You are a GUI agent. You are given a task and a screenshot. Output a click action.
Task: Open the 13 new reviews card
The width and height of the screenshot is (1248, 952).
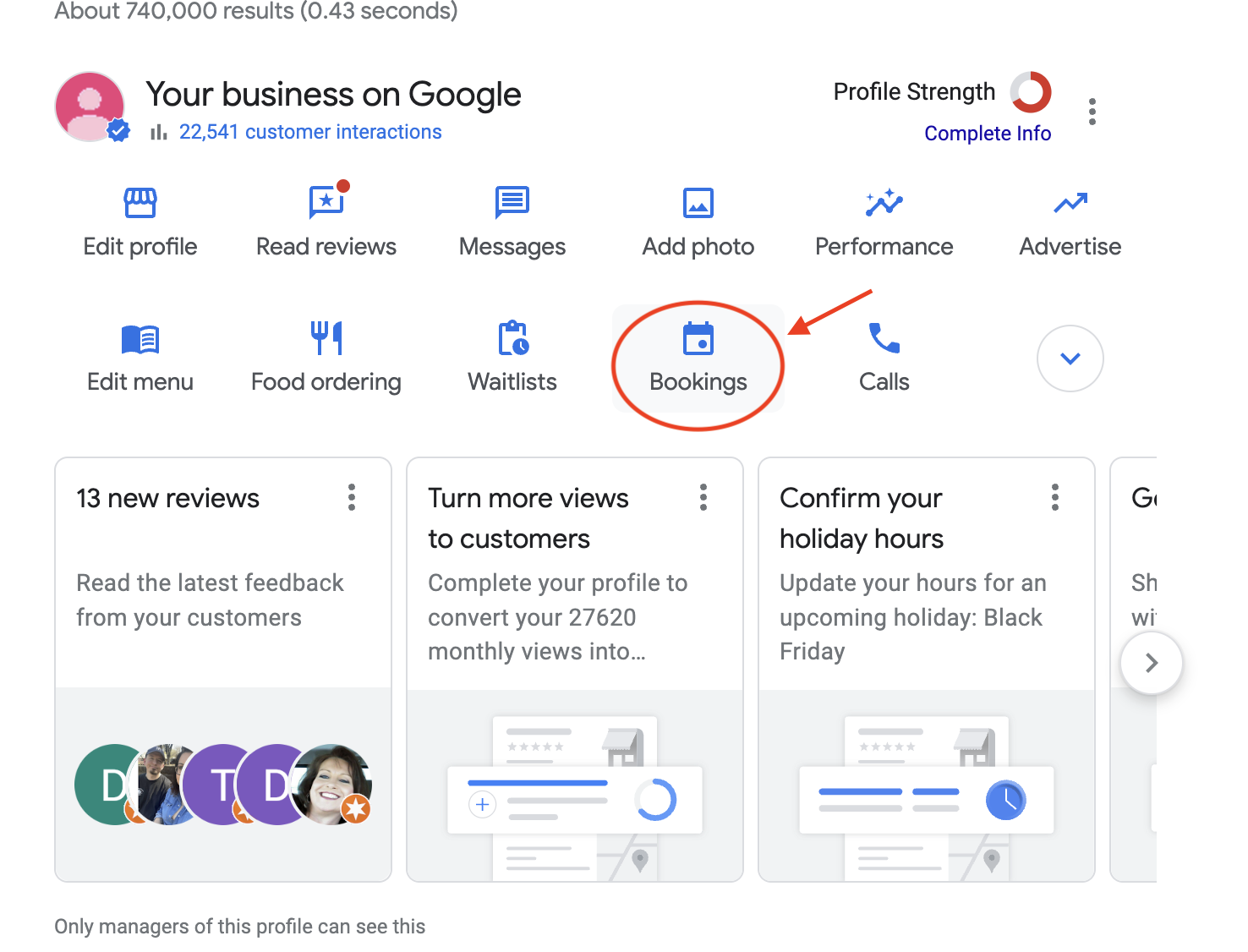[x=223, y=670]
